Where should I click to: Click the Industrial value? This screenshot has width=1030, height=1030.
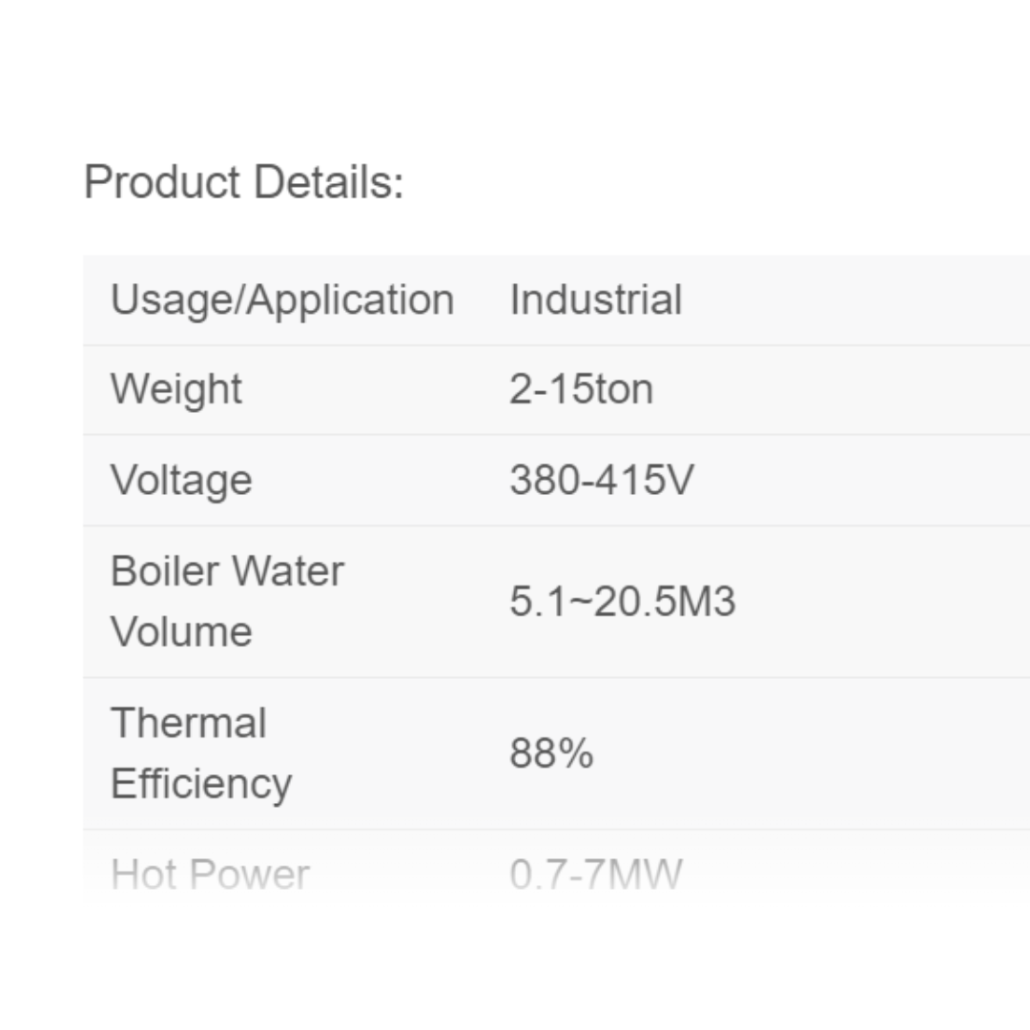[x=596, y=300]
